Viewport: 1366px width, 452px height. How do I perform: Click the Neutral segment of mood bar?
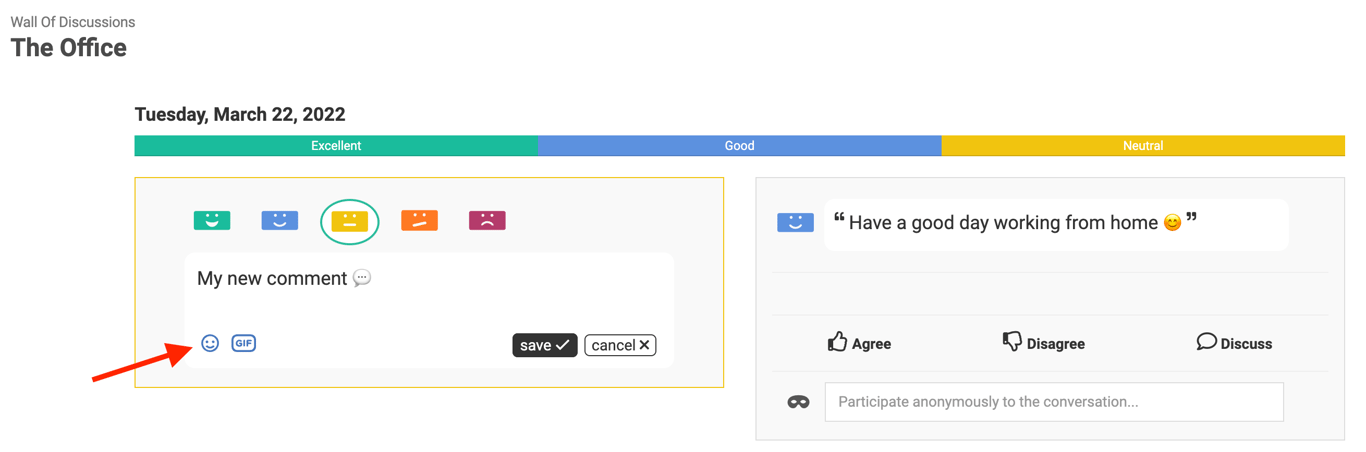(1142, 146)
